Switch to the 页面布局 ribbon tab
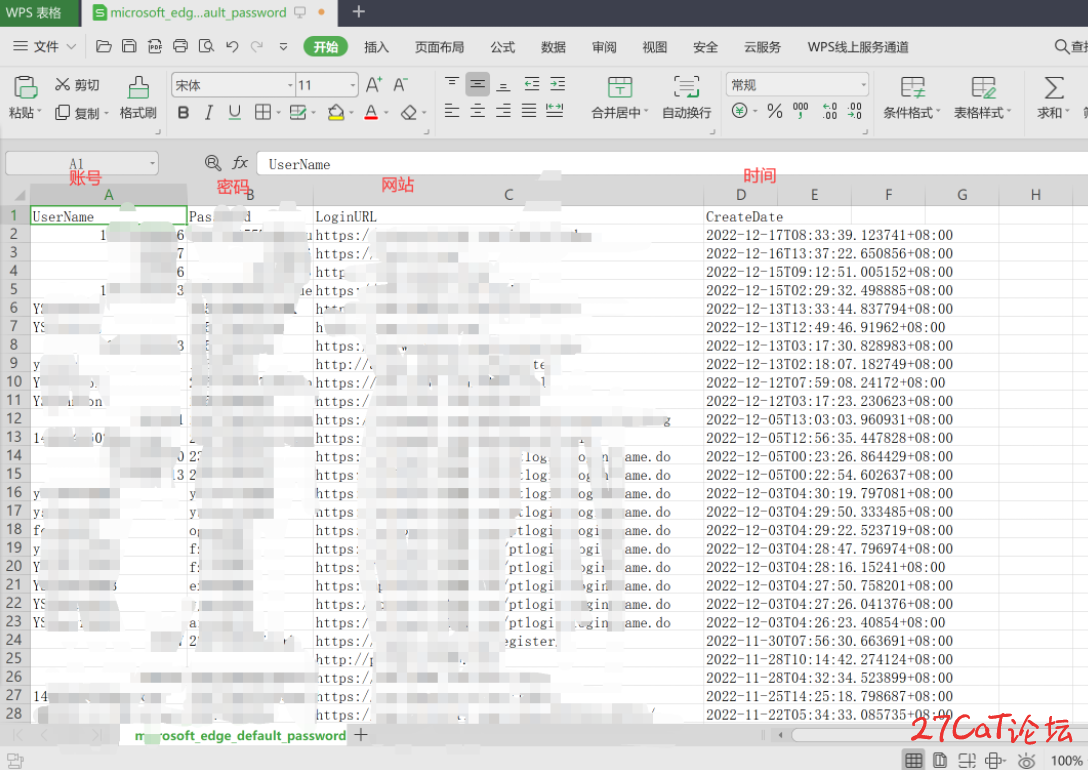Image resolution: width=1088 pixels, height=770 pixels. 439,47
